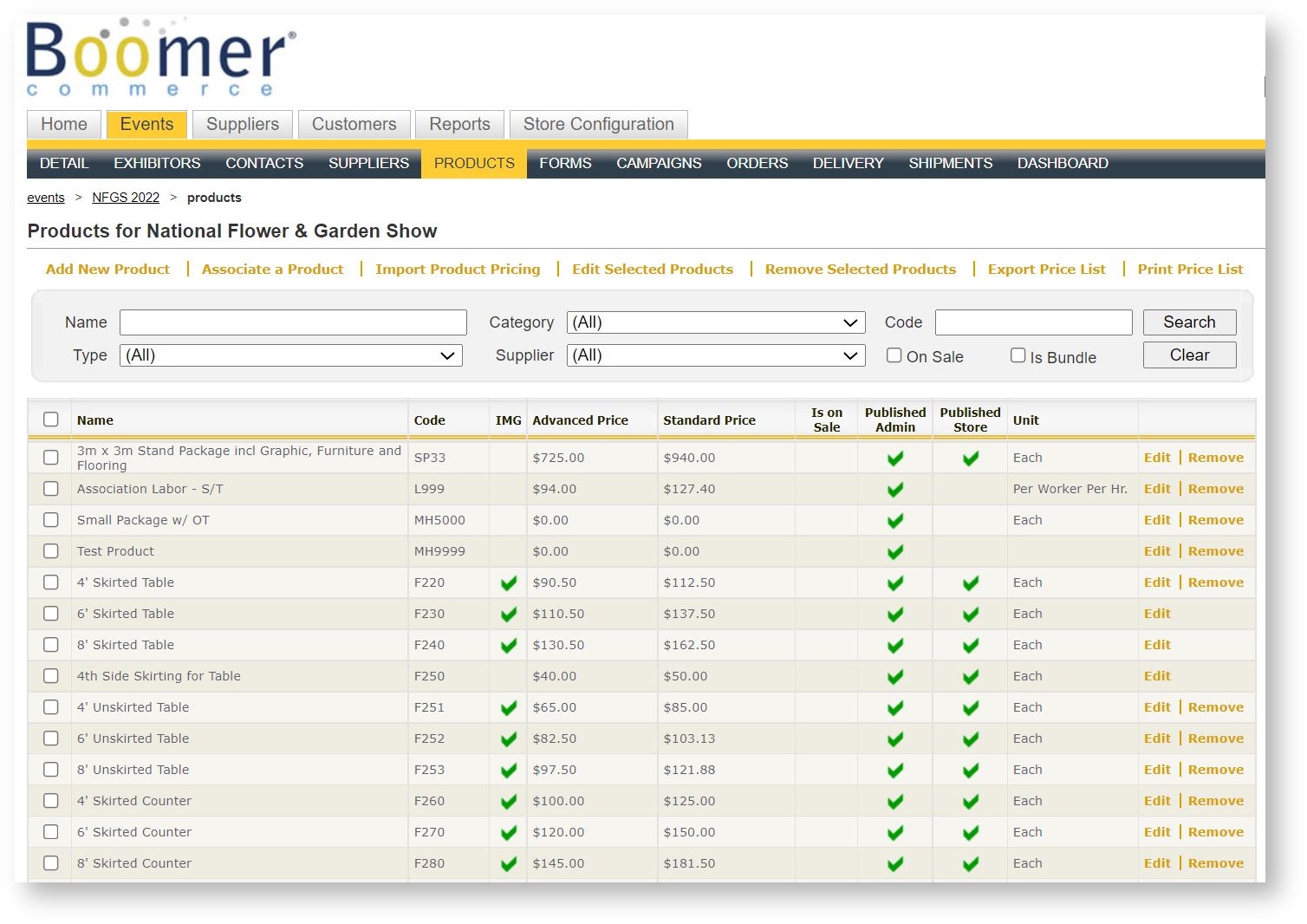The width and height of the screenshot is (1307, 924).
Task: Enable the Is Bundle filter checkbox
Action: click(1018, 355)
